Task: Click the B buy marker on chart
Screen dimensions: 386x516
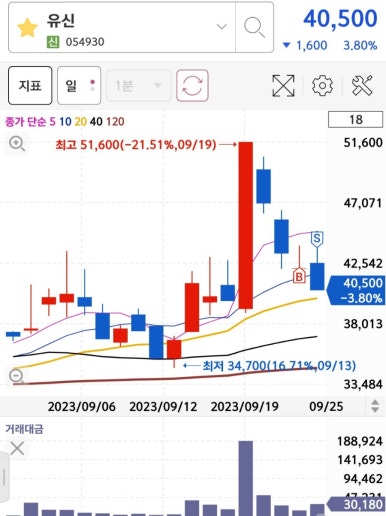Action: [299, 276]
